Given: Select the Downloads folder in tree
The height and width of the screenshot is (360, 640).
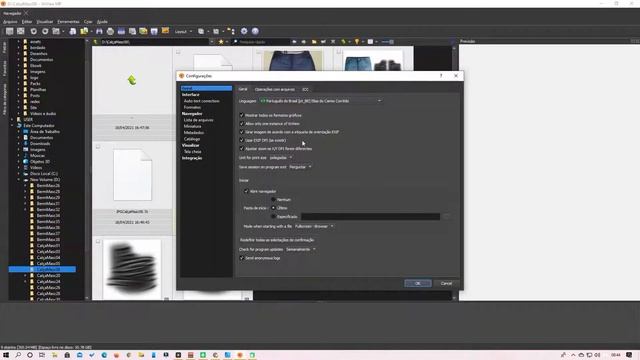Looking at the screenshot, I should click(40, 144).
